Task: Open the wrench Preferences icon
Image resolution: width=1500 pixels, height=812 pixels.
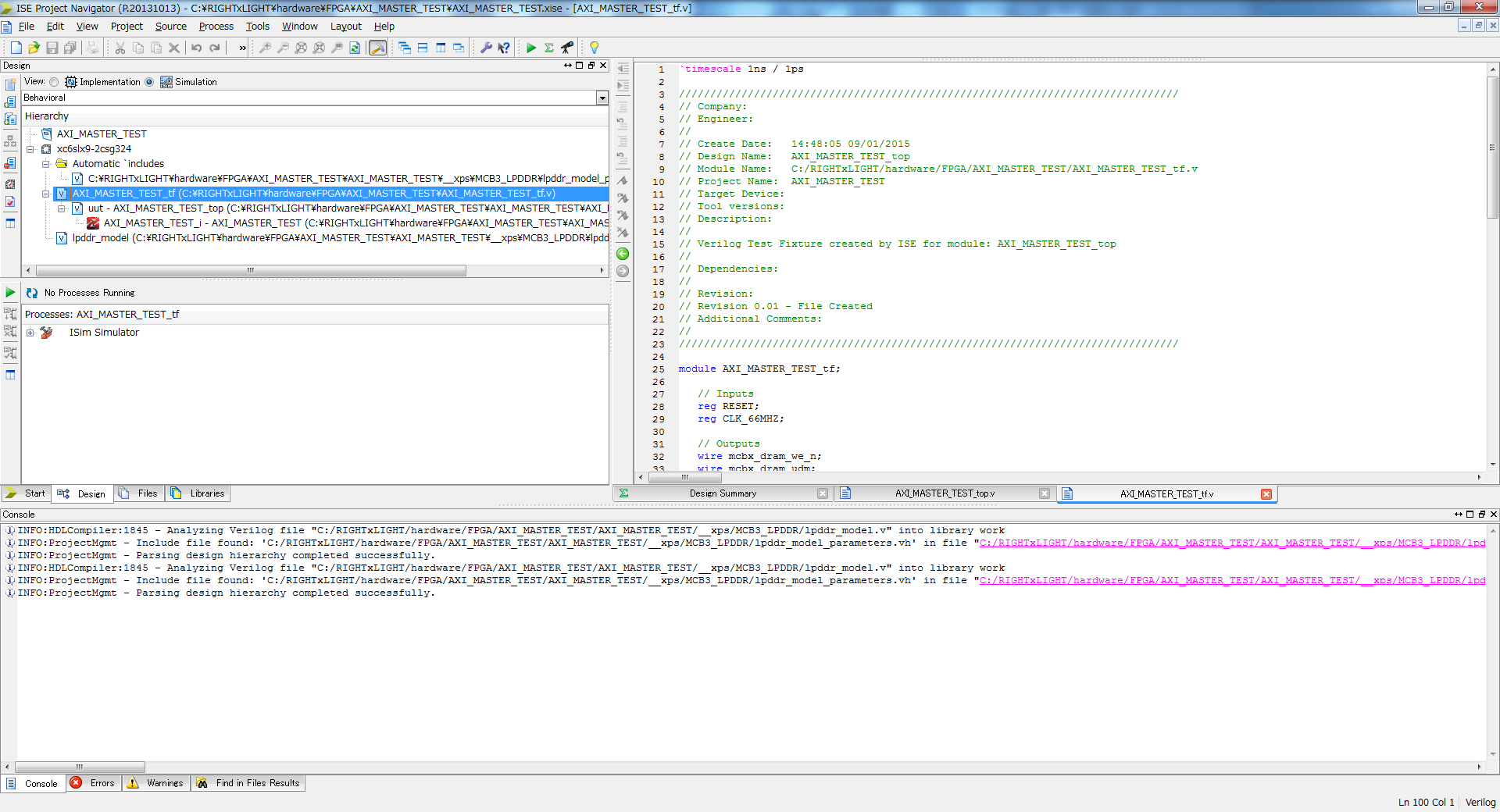Action: pos(486,48)
